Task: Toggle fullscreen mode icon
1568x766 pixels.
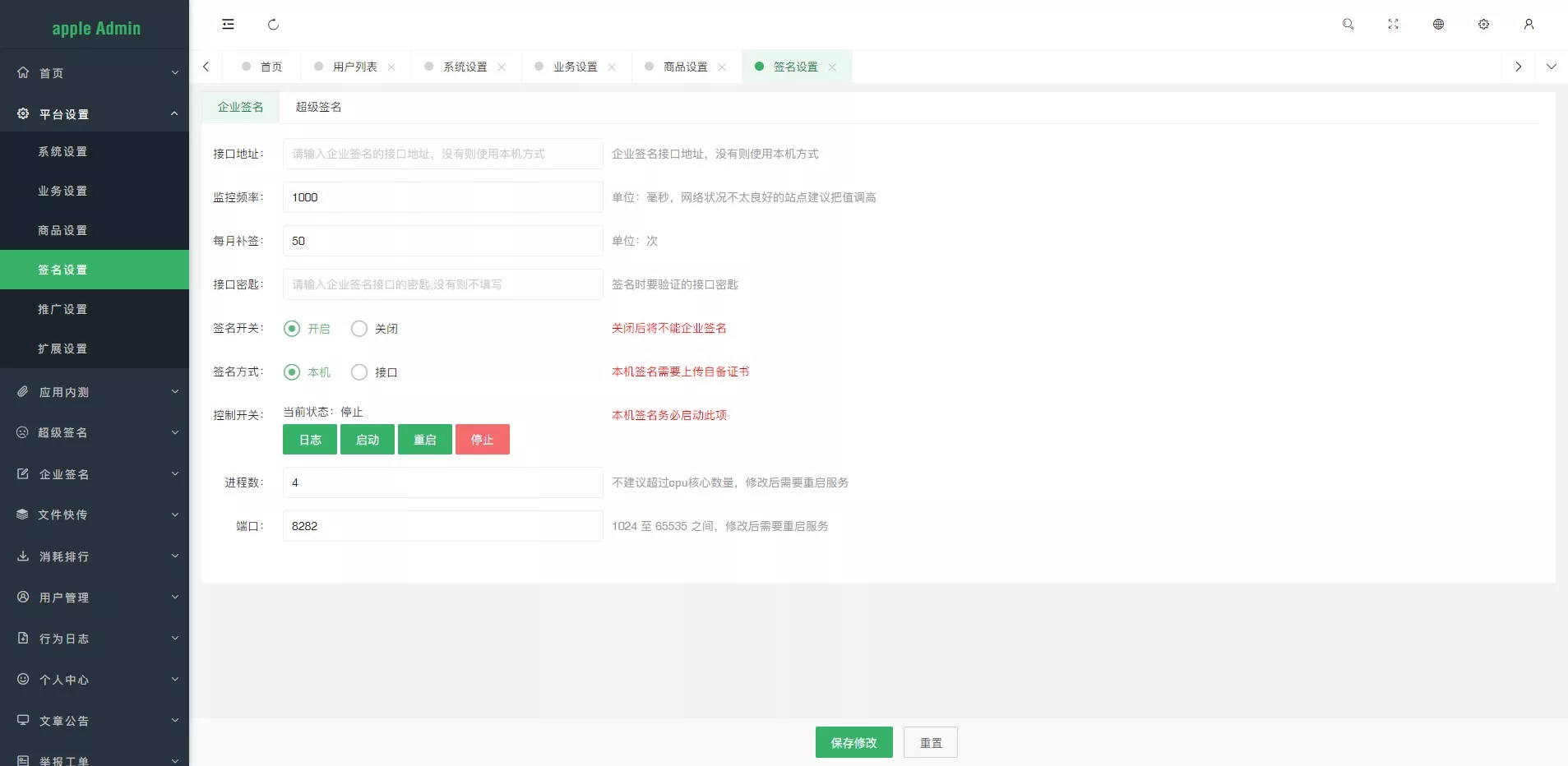Action: click(x=1393, y=25)
